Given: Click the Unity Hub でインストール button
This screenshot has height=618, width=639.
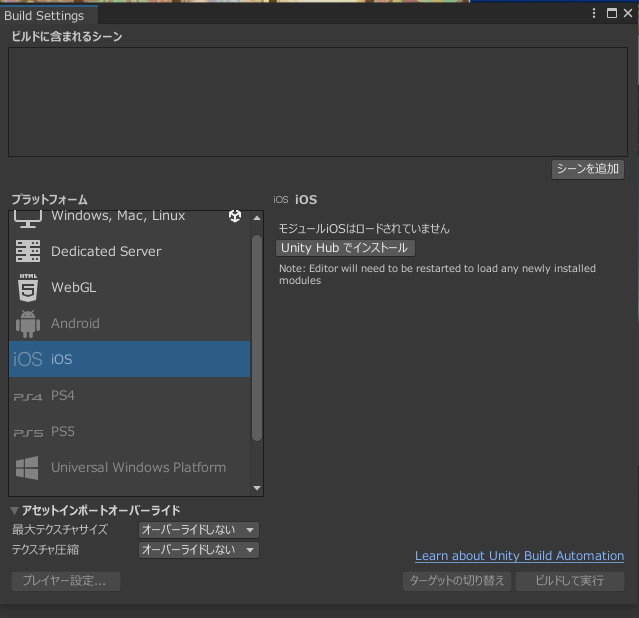Looking at the screenshot, I should (345, 248).
